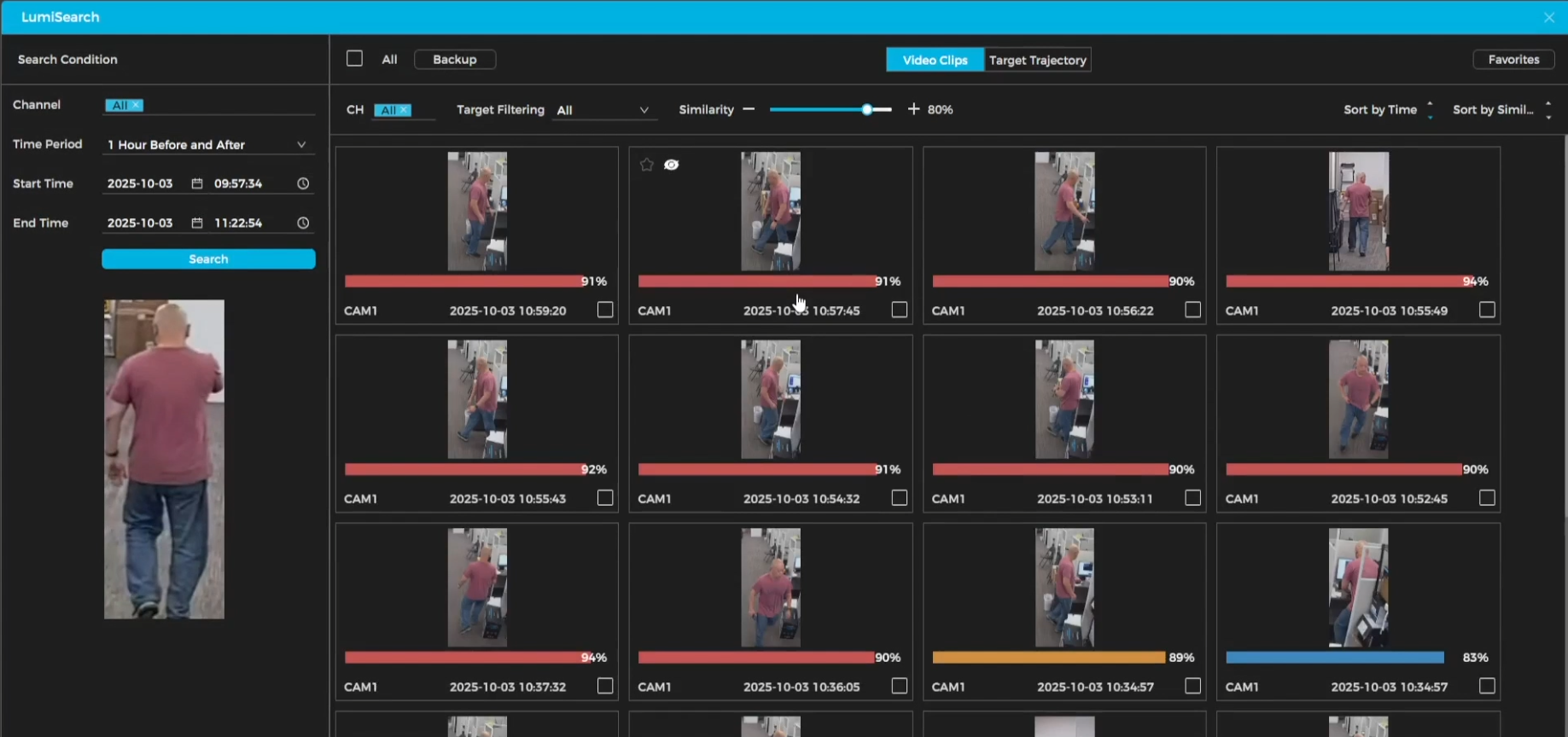Image resolution: width=1568 pixels, height=737 pixels.
Task: Remove the All tag in Channel field
Action: click(x=136, y=105)
